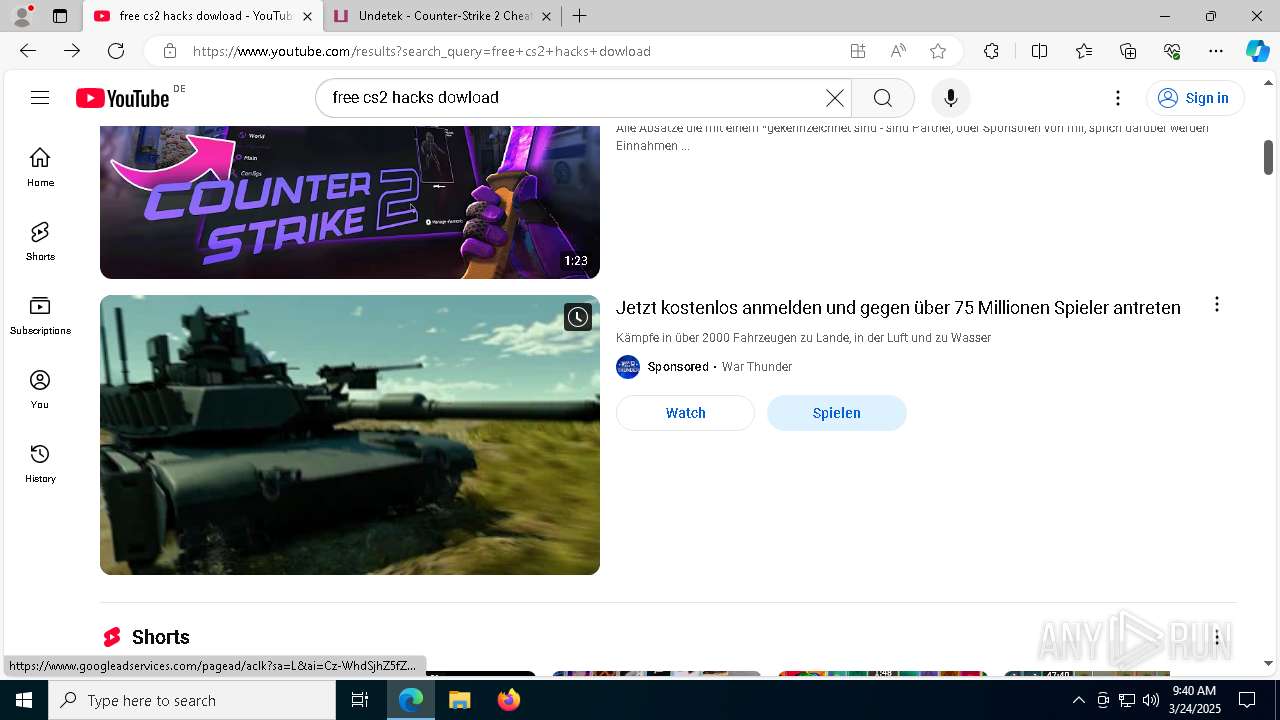Open options menu for the Shorts shelf

click(1216, 637)
